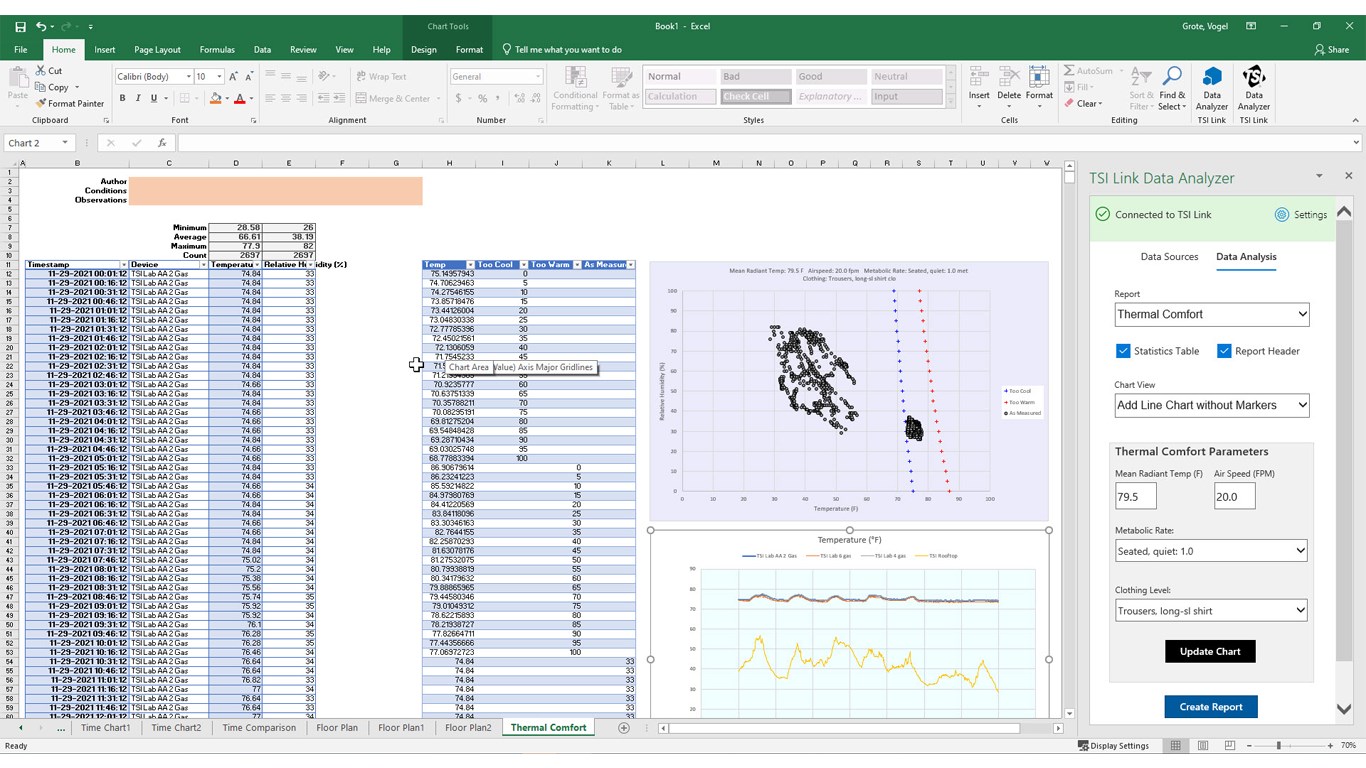This screenshot has width=1366, height=768.
Task: Add a new sheet with plus icon
Action: point(624,728)
